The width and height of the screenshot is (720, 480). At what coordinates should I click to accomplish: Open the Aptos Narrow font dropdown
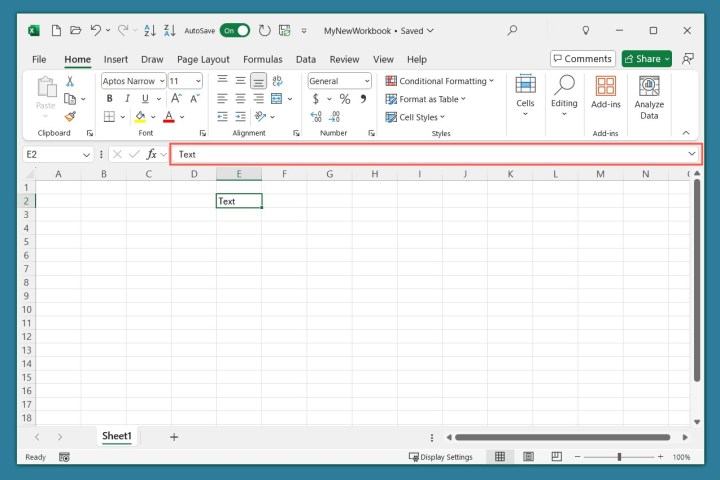pyautogui.click(x=133, y=81)
